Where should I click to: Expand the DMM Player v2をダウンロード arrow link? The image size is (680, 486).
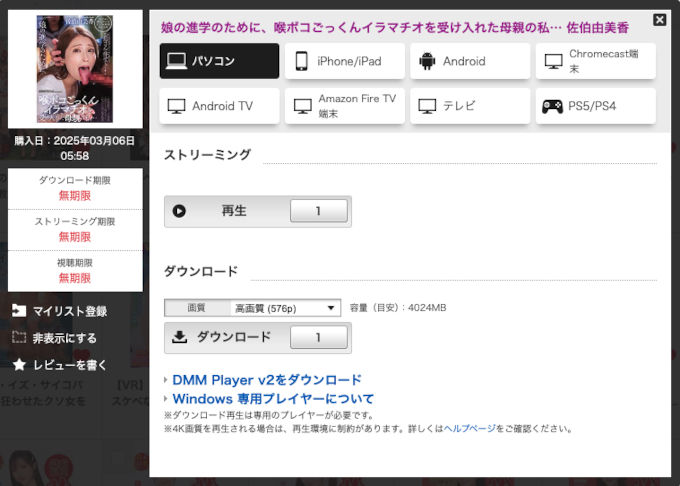pos(167,380)
